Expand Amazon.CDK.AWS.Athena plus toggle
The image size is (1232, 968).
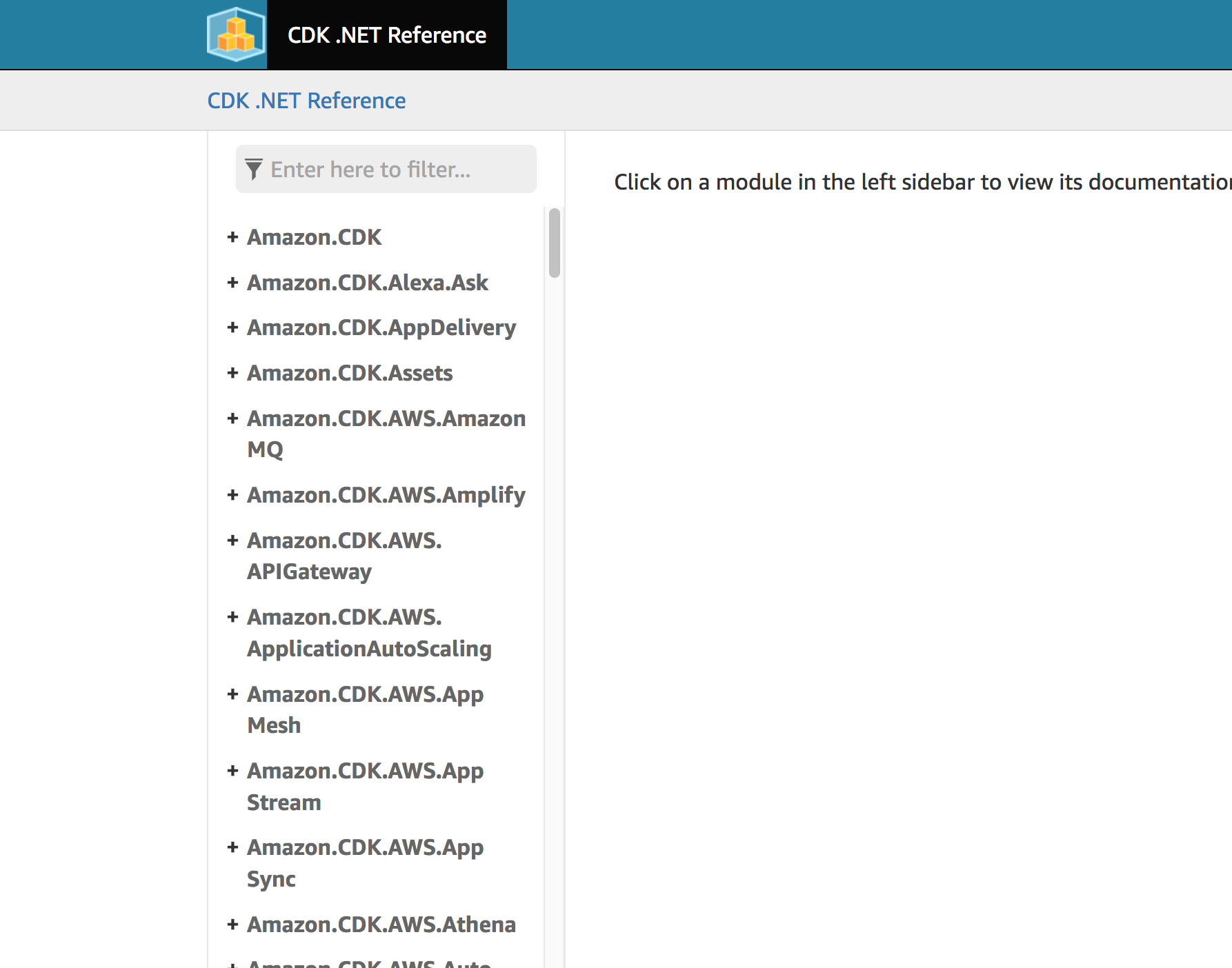[232, 925]
